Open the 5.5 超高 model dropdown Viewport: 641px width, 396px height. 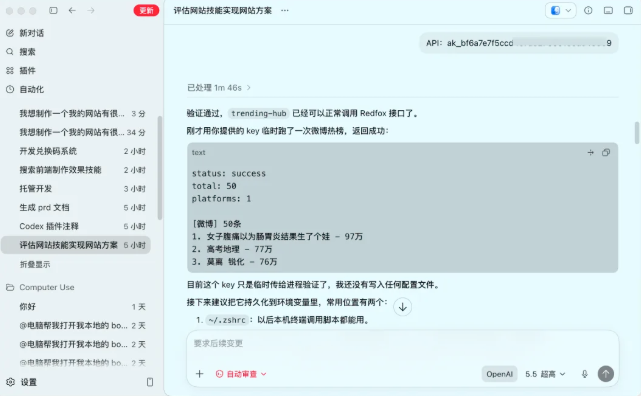click(x=545, y=374)
